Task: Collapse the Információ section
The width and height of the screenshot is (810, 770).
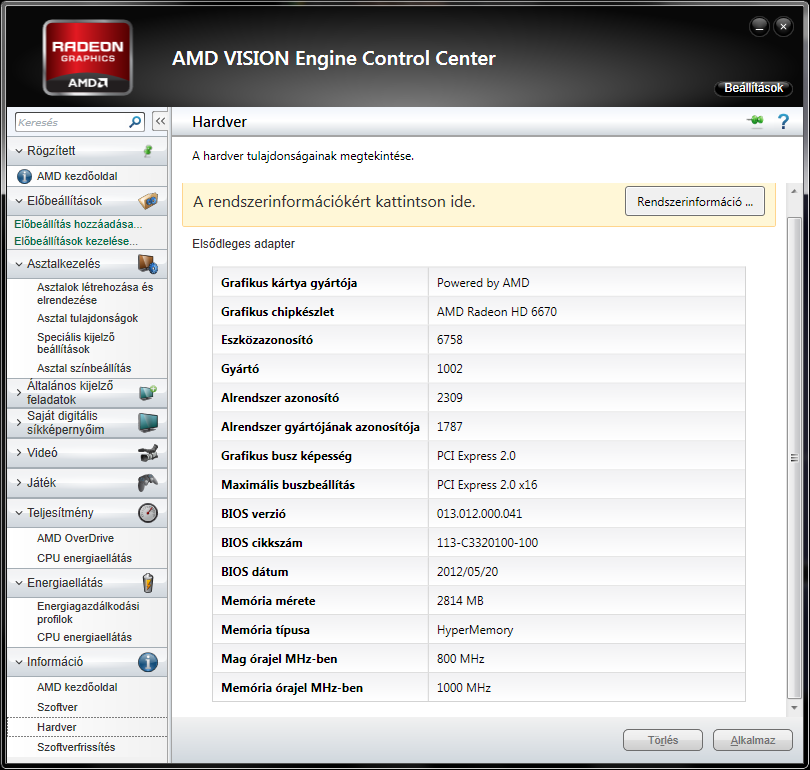Action: tap(19, 662)
